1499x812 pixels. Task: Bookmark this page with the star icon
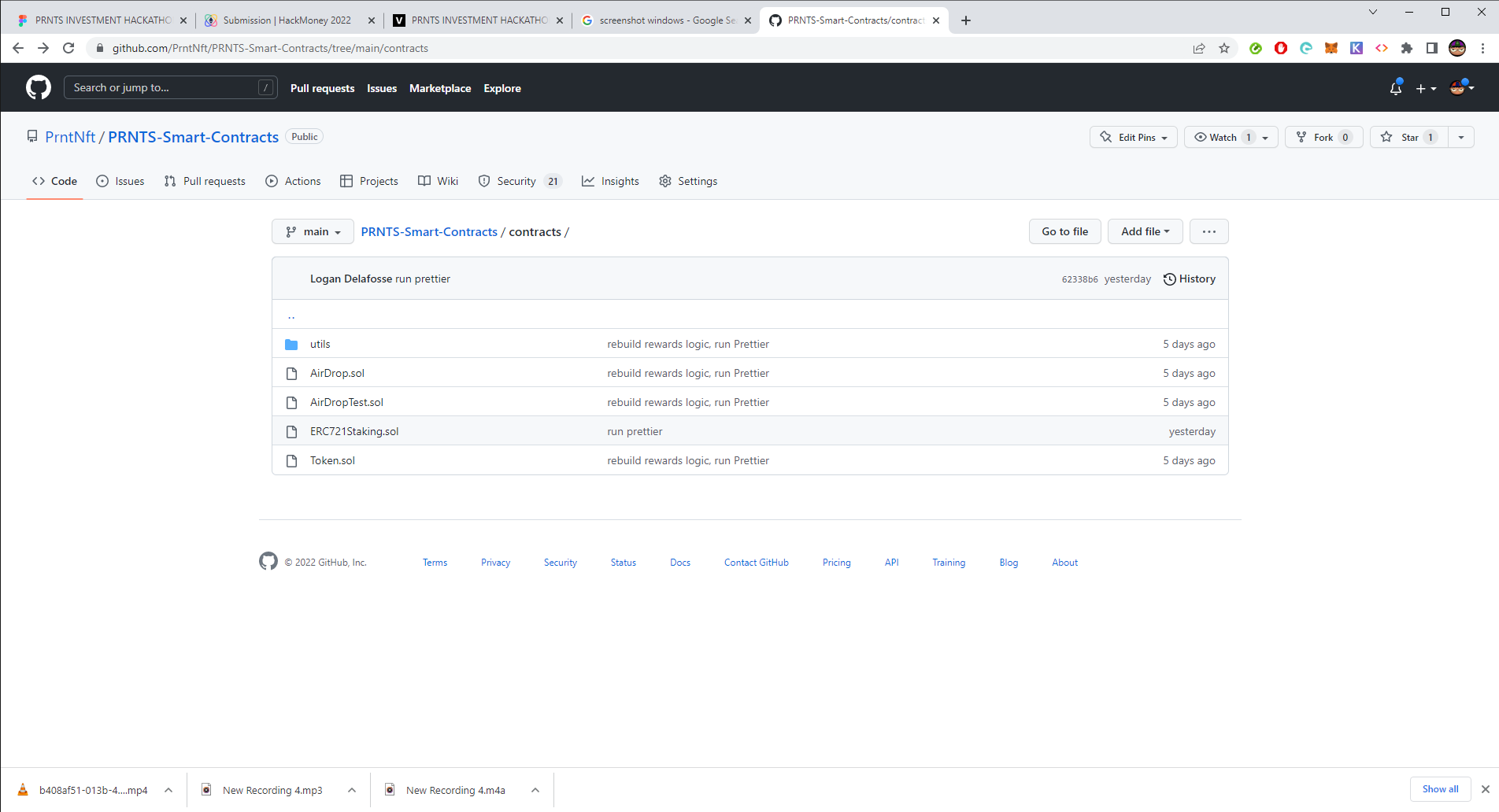(1224, 48)
